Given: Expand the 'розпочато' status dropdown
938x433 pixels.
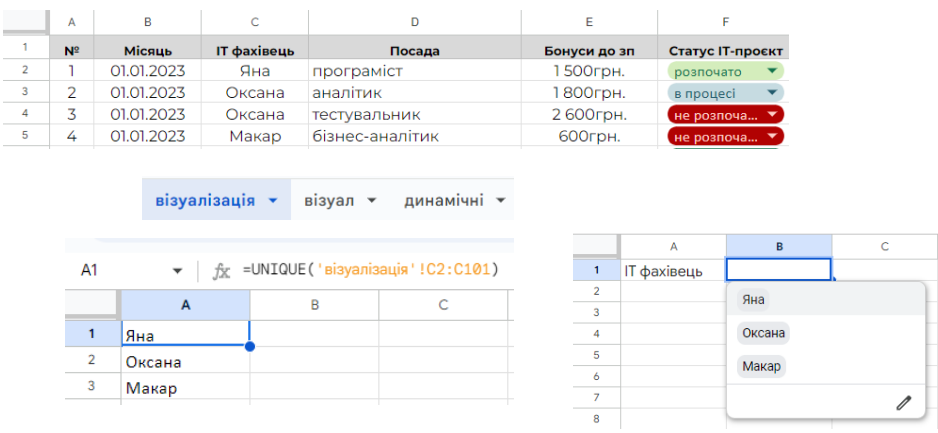Looking at the screenshot, I should tap(771, 72).
